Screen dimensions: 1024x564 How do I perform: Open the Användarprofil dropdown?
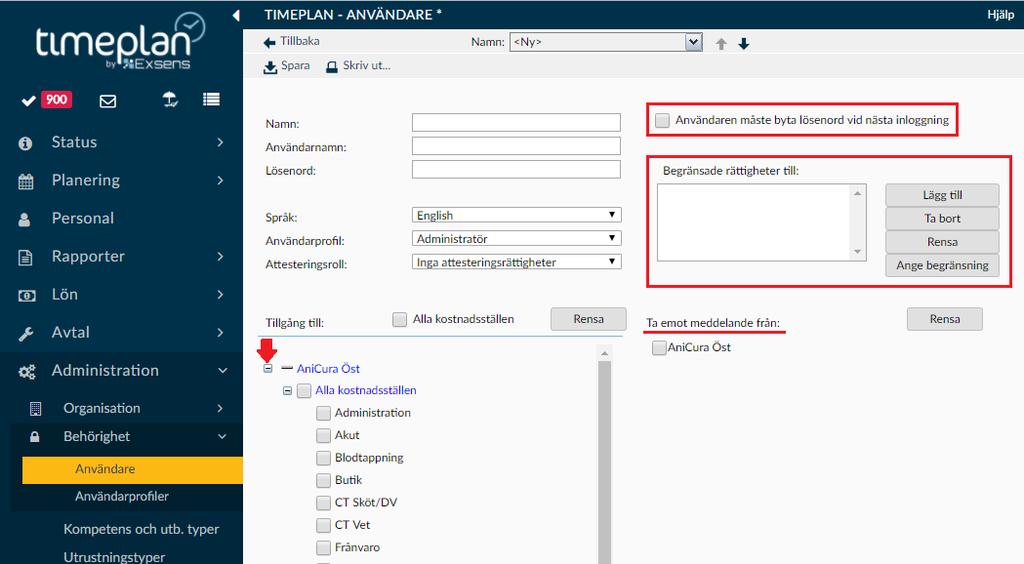[517, 238]
